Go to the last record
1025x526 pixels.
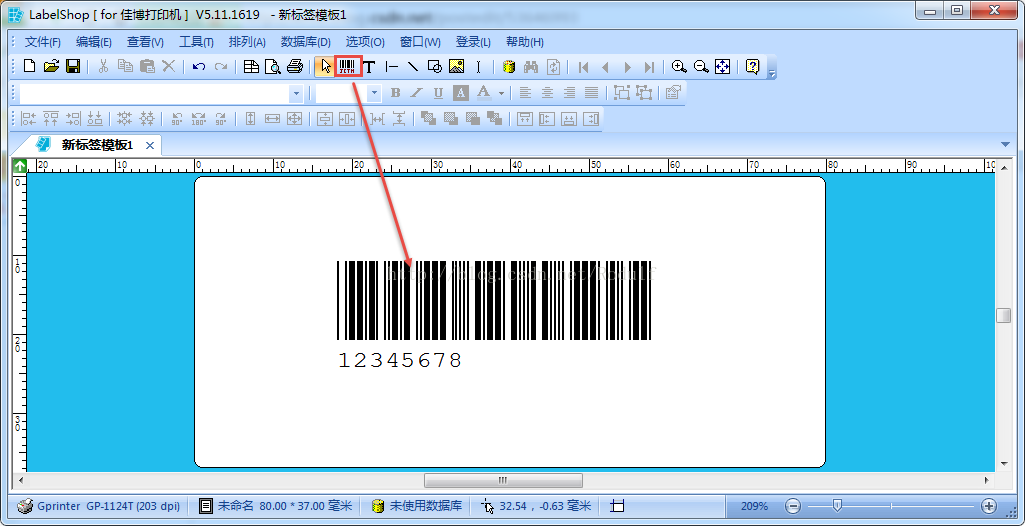tap(649, 67)
